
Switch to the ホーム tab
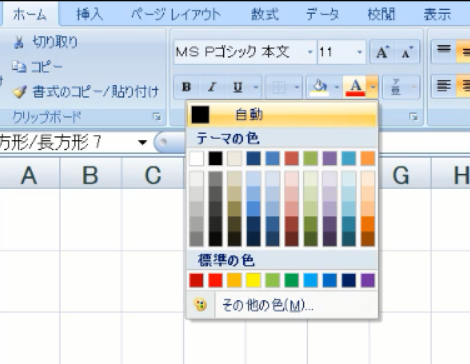30,15
